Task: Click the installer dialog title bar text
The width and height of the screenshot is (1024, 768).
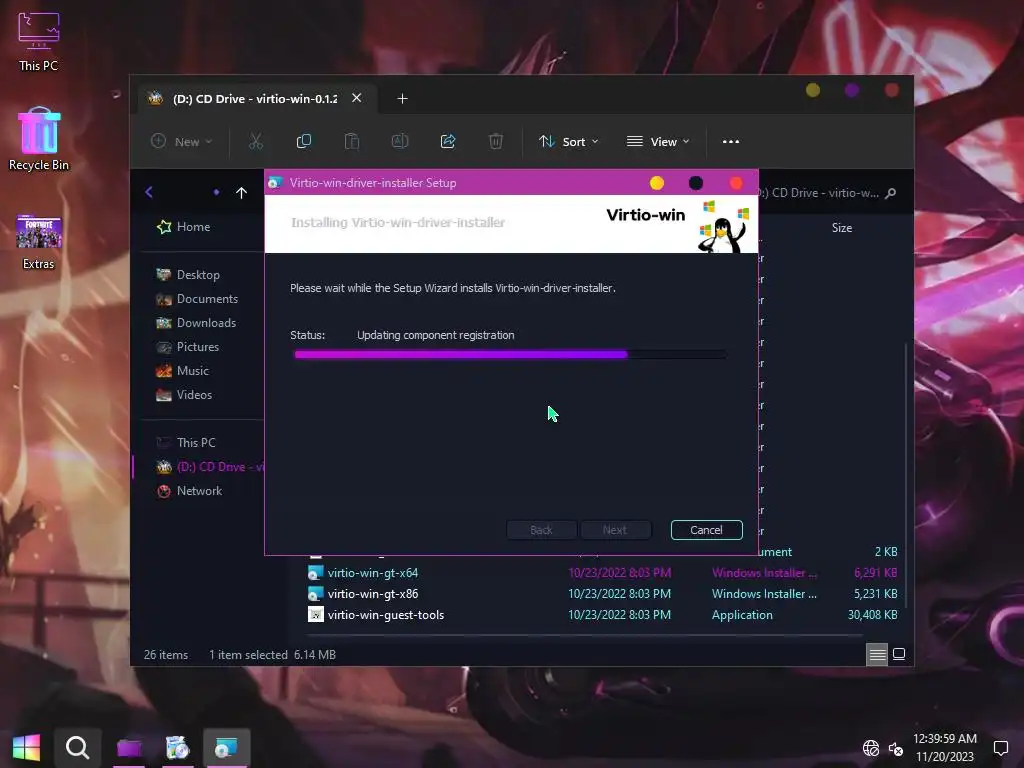Action: tap(373, 183)
